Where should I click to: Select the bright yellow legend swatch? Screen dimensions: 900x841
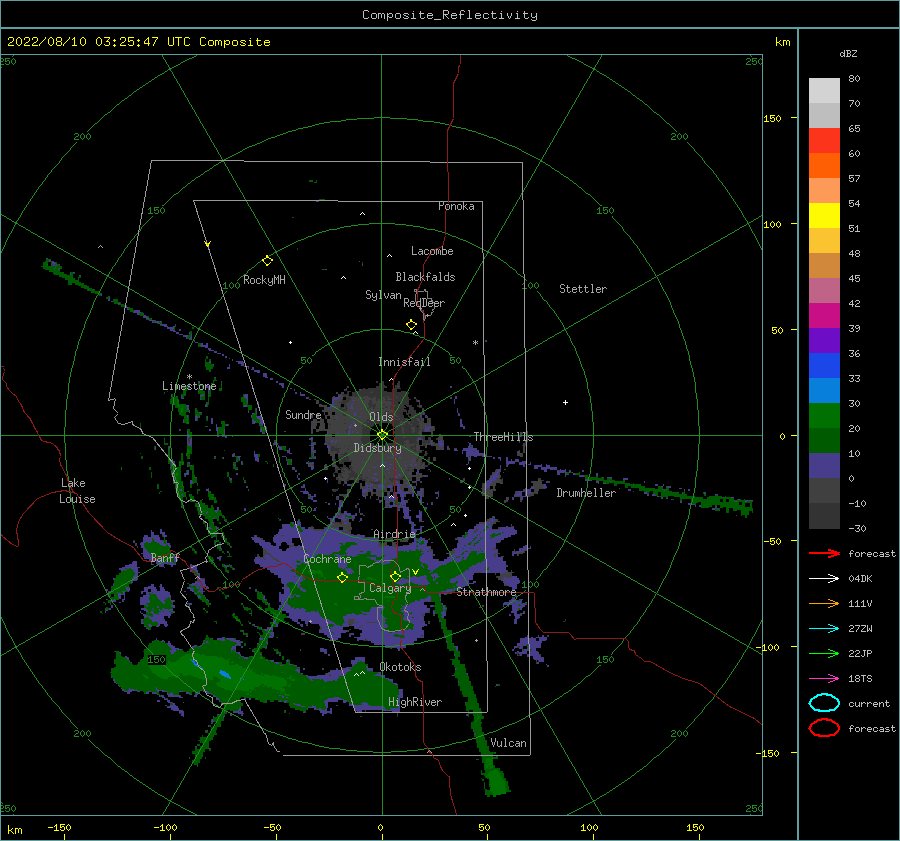pos(824,215)
